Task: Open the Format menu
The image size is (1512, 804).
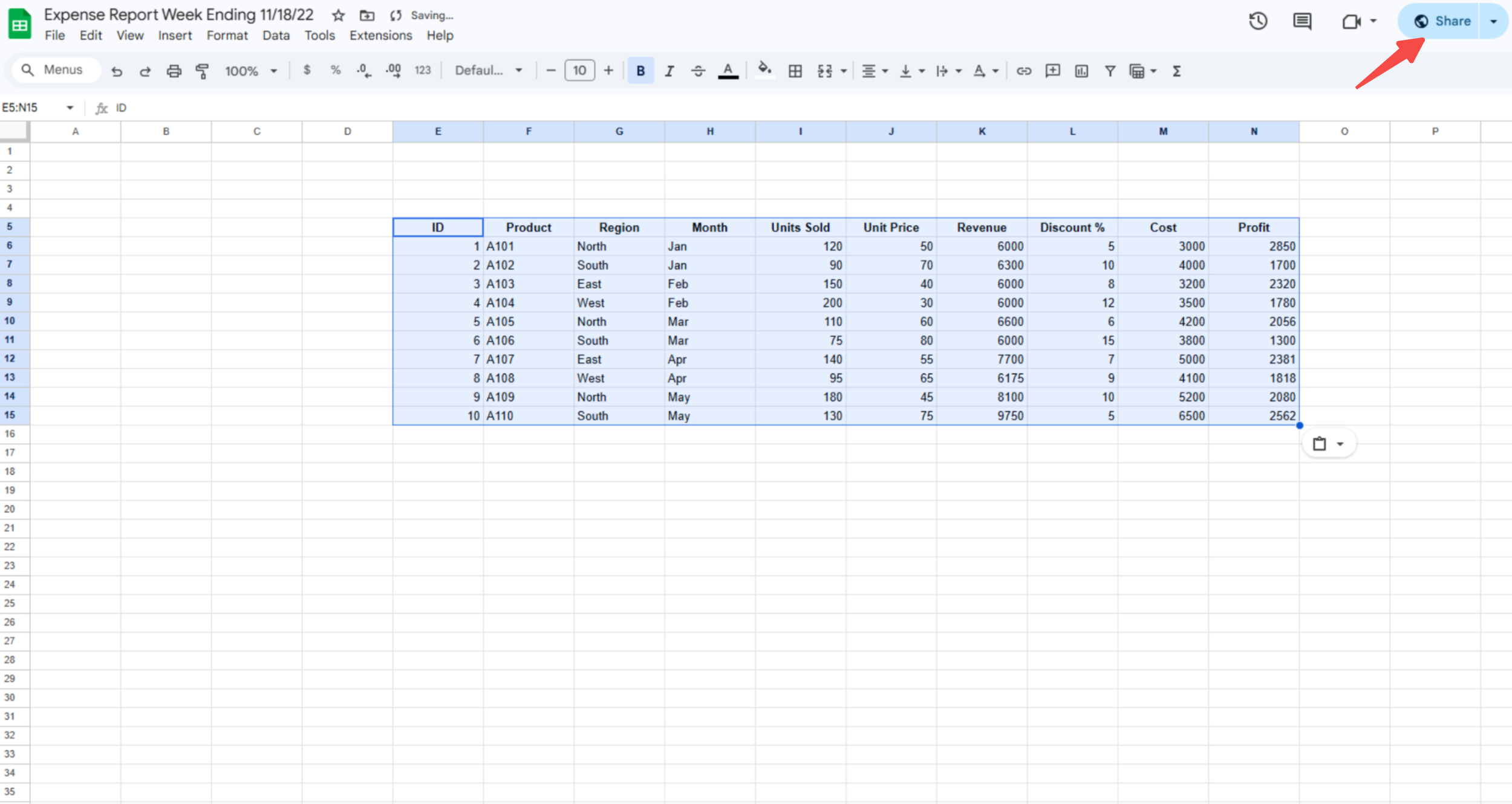Action: (227, 36)
